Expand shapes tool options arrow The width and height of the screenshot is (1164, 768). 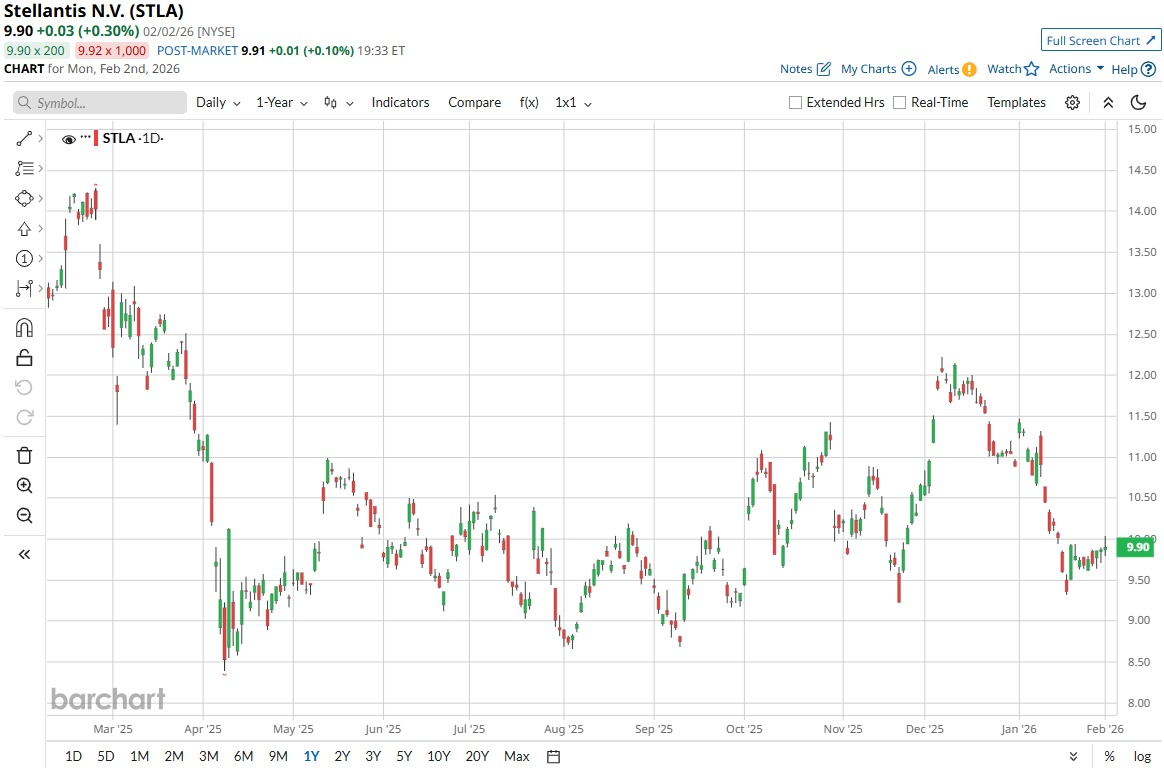point(40,198)
